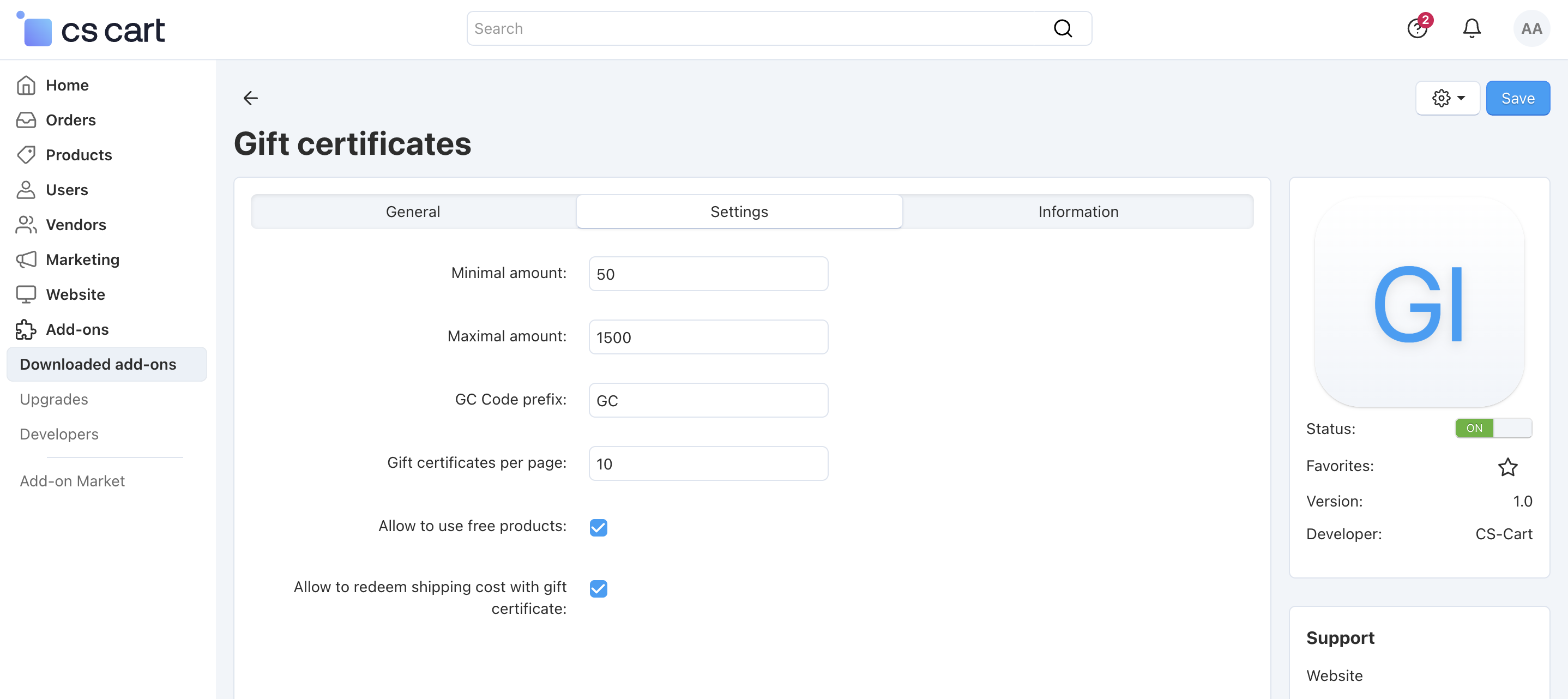Image resolution: width=1568 pixels, height=699 pixels.
Task: Open the AA user avatar menu
Action: click(1531, 28)
